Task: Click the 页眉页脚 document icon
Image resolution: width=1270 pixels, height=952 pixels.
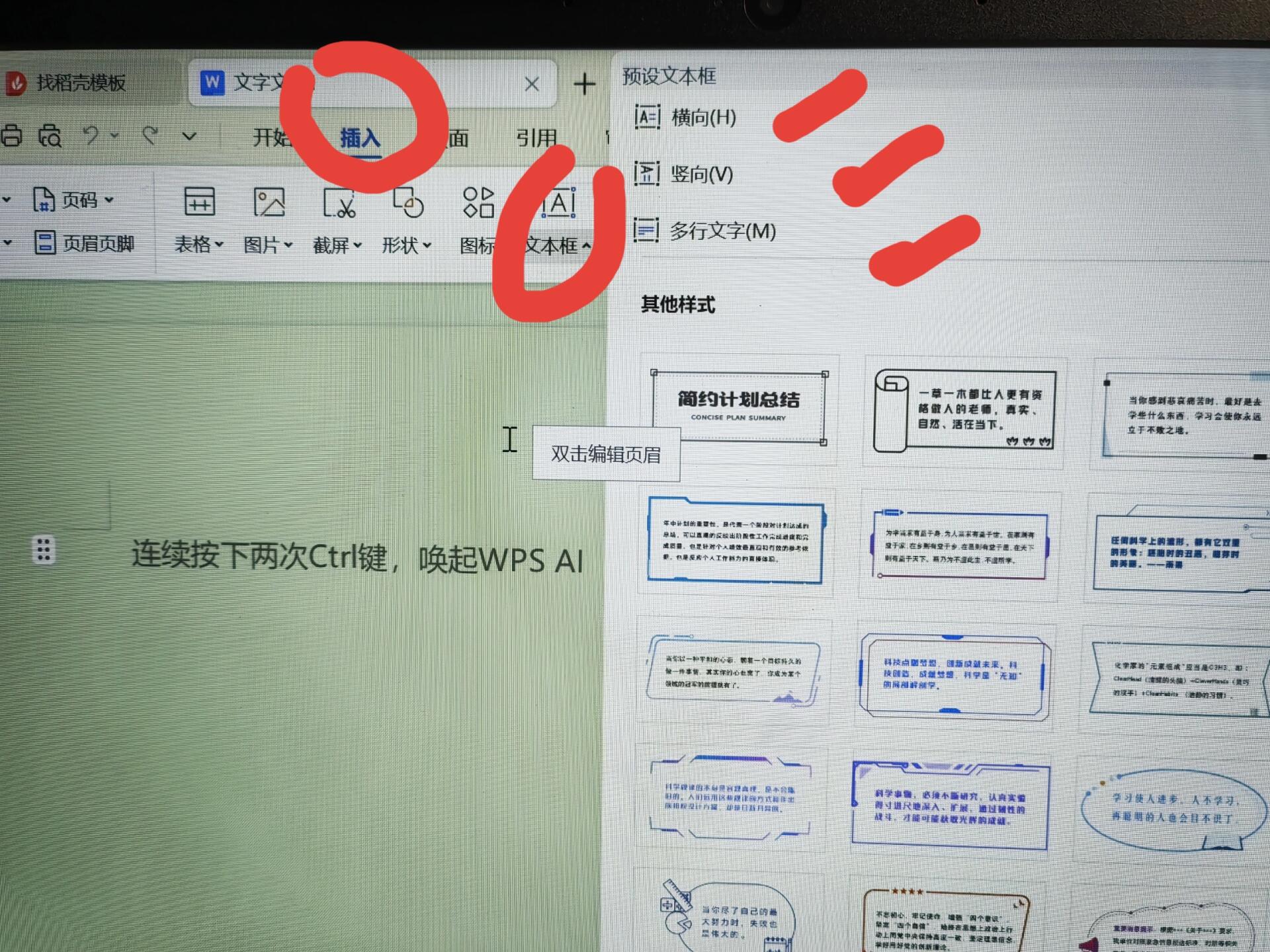Action: coord(45,243)
